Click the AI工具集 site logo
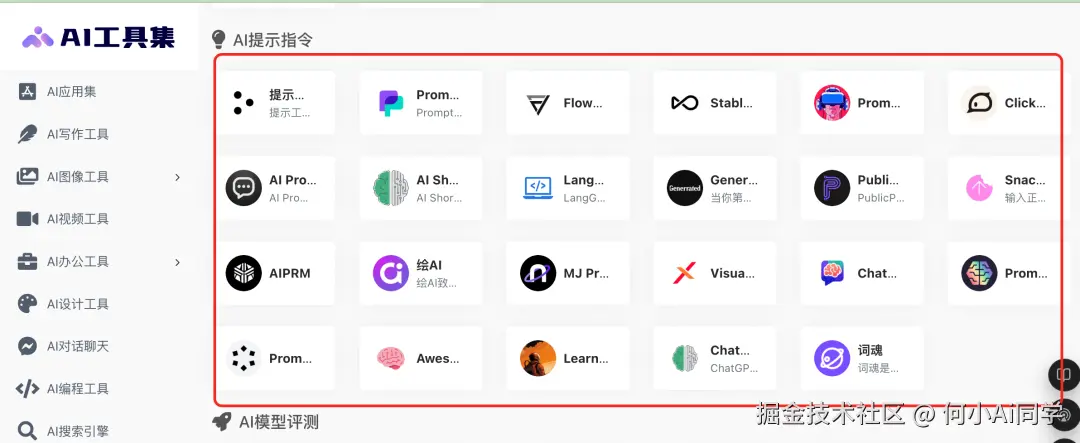This screenshot has height=443, width=1080. click(98, 37)
